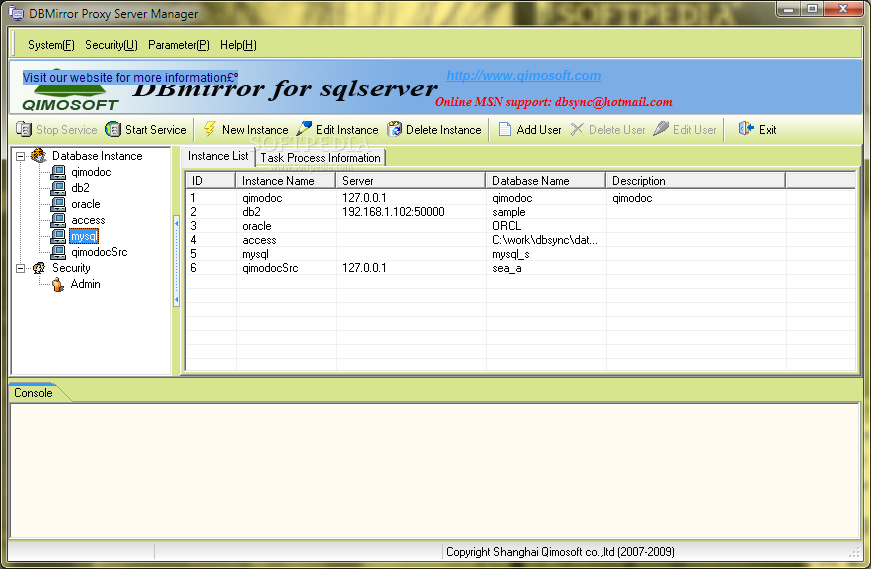The width and height of the screenshot is (871, 569).
Task: Open the System menu
Action: pos(51,45)
